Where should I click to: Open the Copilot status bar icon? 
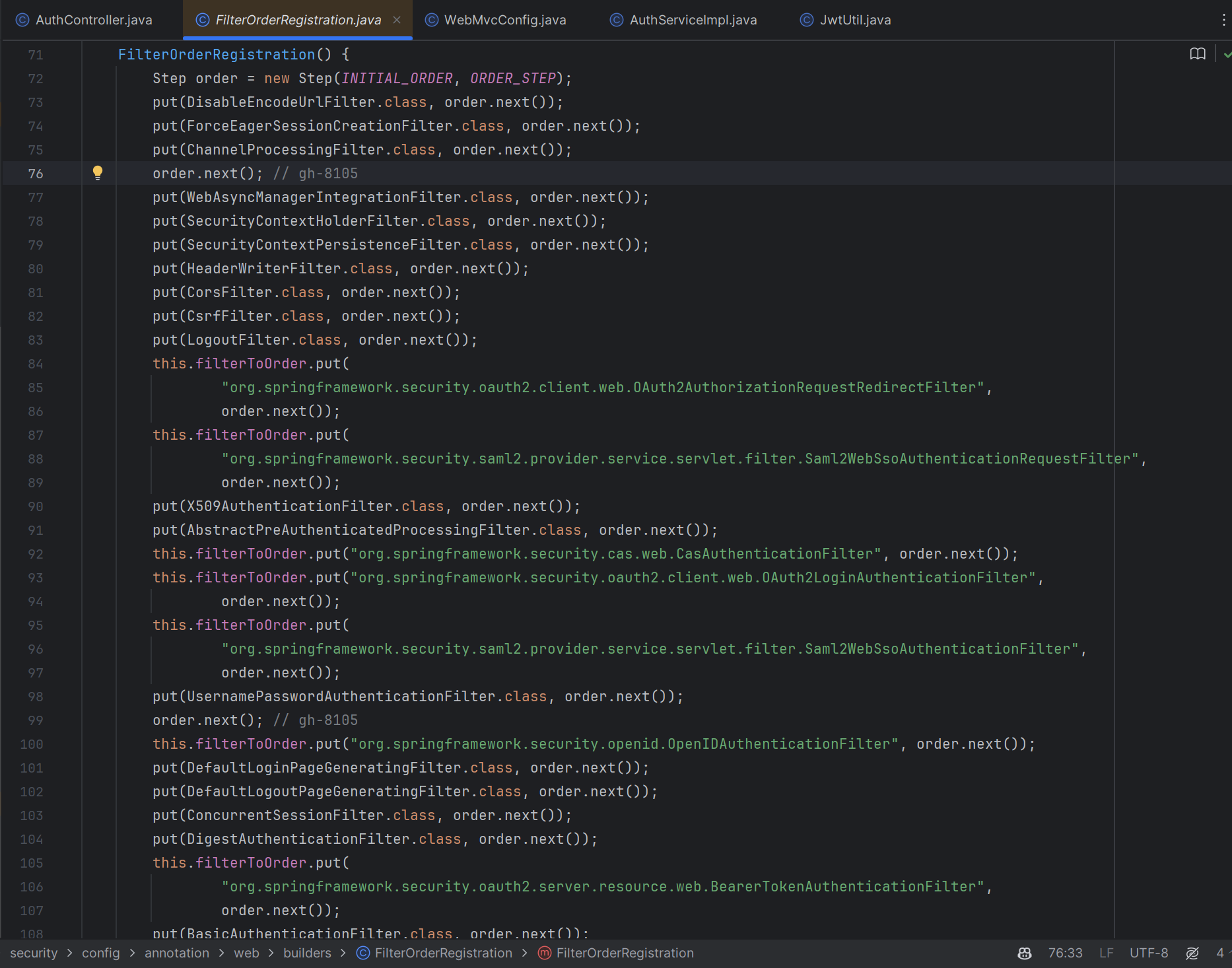tap(1025, 953)
